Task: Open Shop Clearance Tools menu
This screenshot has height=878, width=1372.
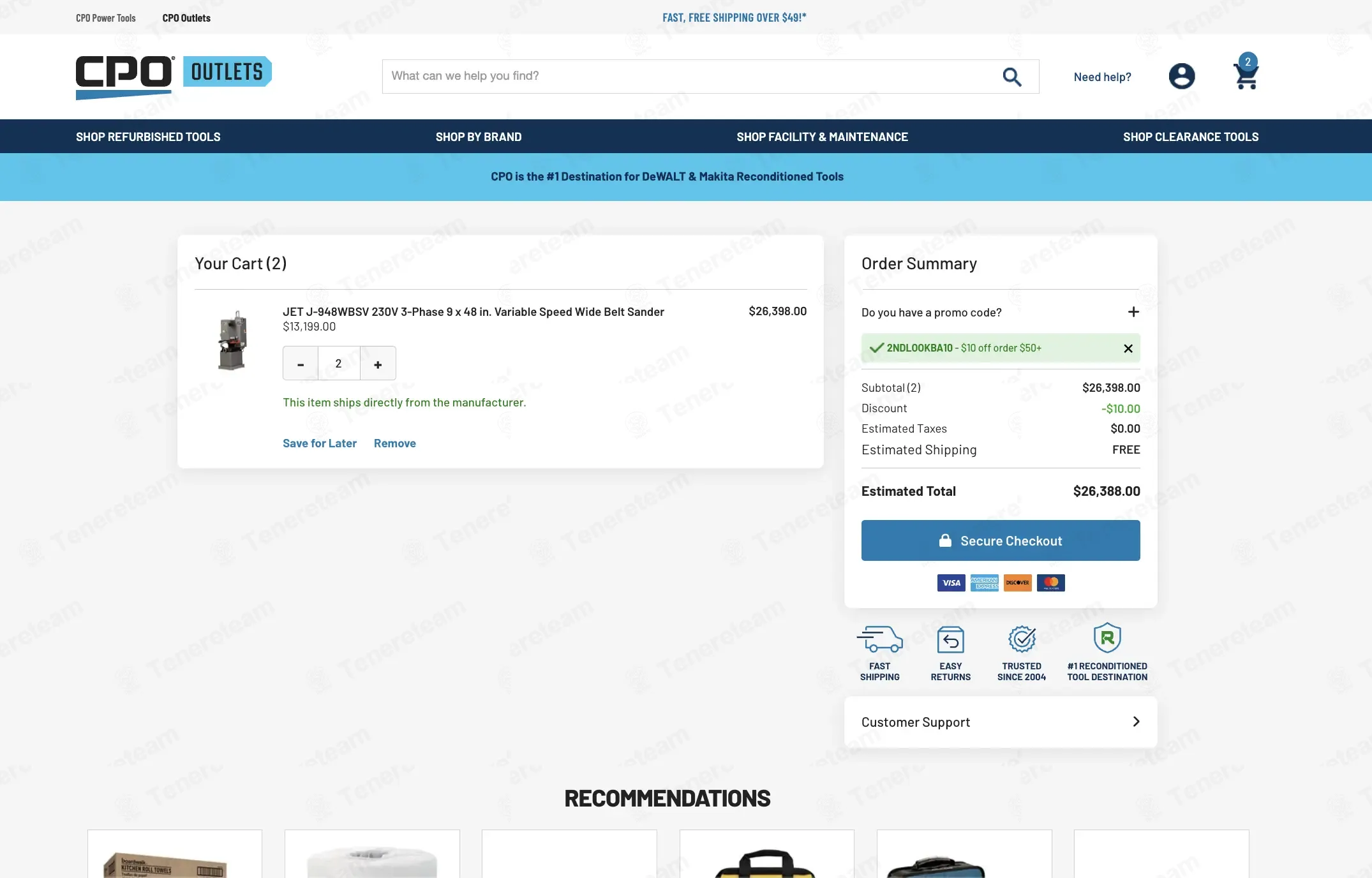Action: click(1191, 137)
